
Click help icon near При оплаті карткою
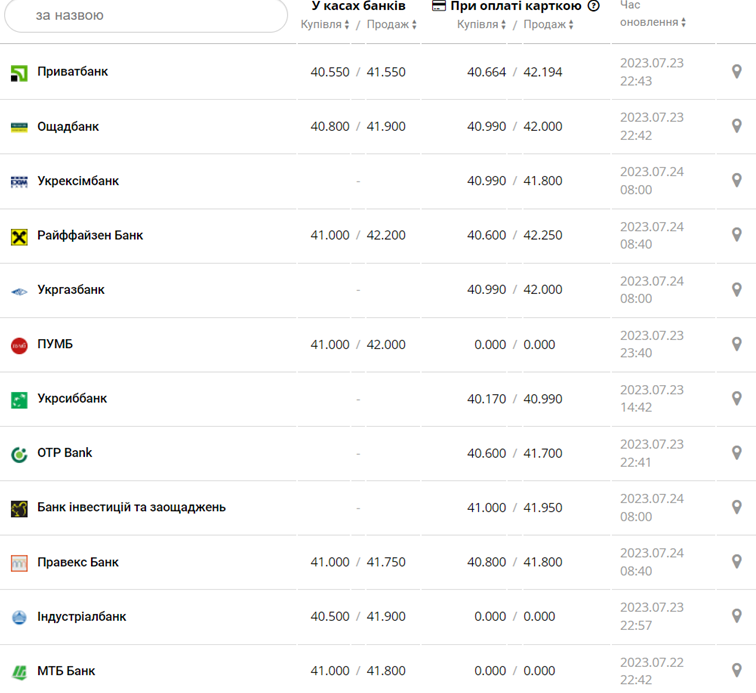[594, 6]
